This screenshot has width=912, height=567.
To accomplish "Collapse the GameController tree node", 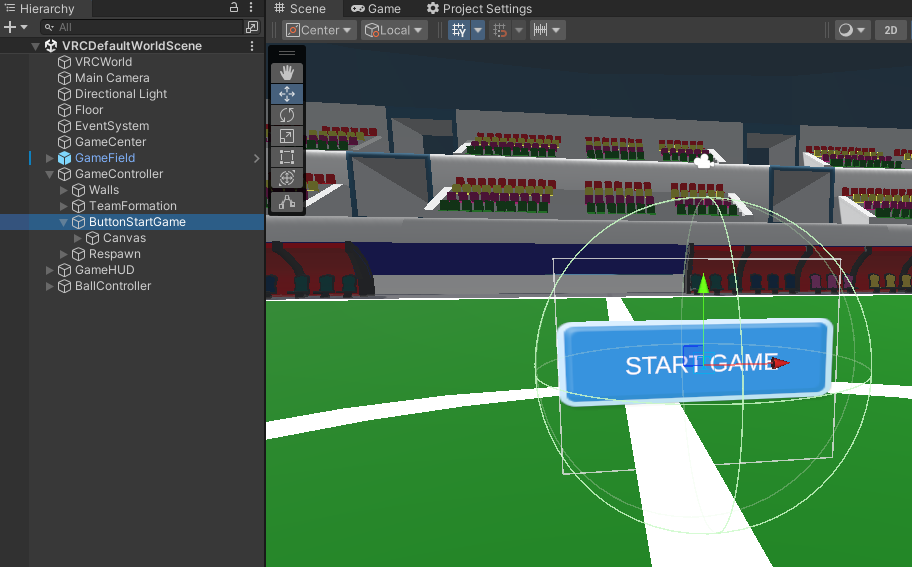I will click(x=51, y=174).
